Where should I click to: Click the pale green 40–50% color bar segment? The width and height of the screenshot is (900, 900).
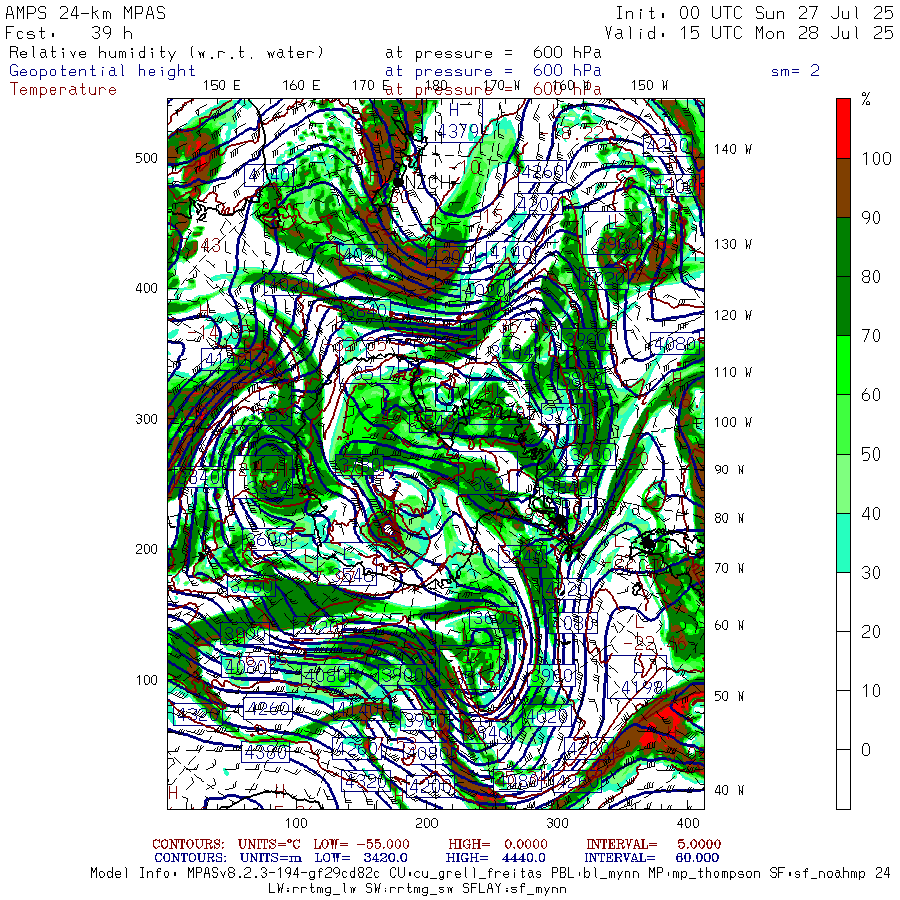tap(843, 483)
